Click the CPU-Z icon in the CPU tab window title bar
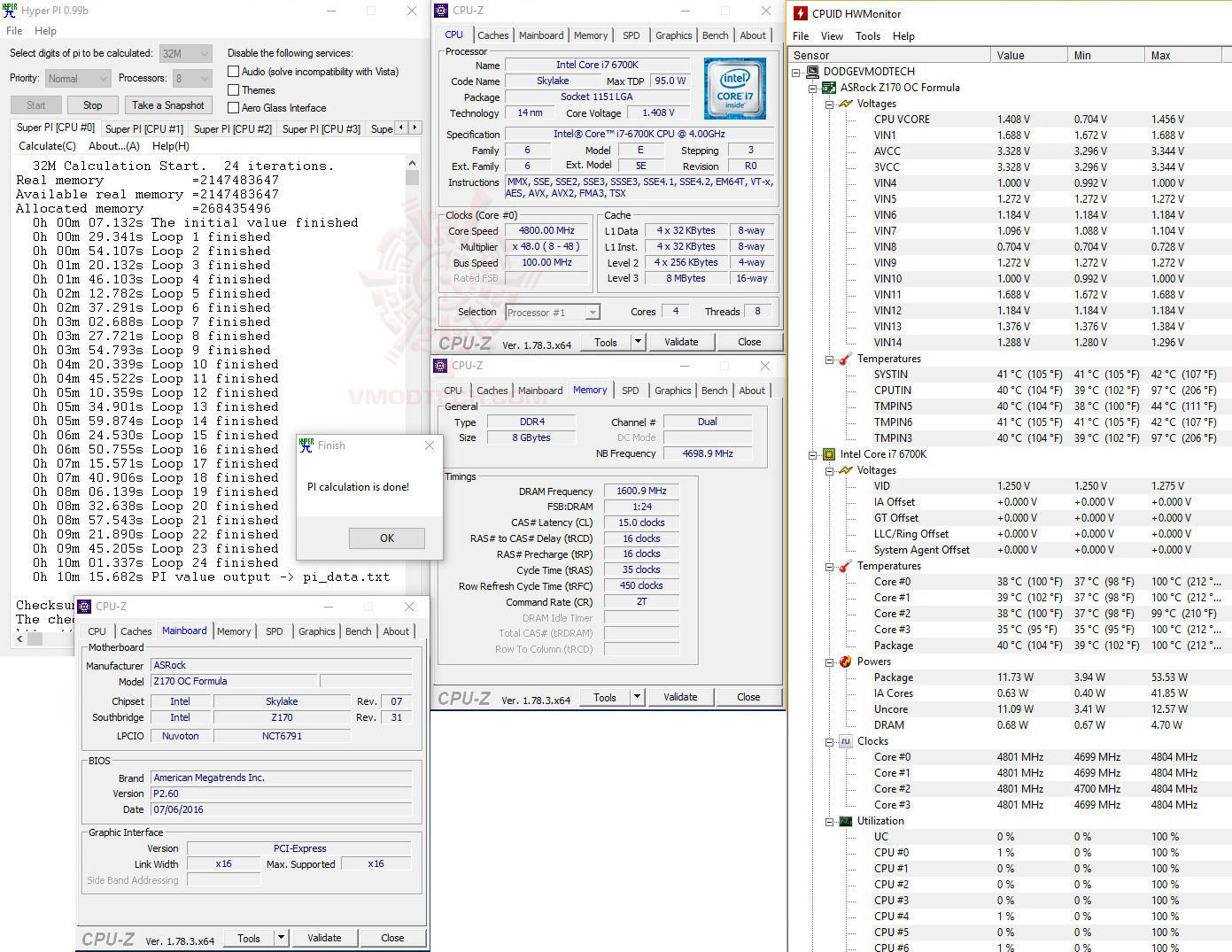 click(441, 11)
